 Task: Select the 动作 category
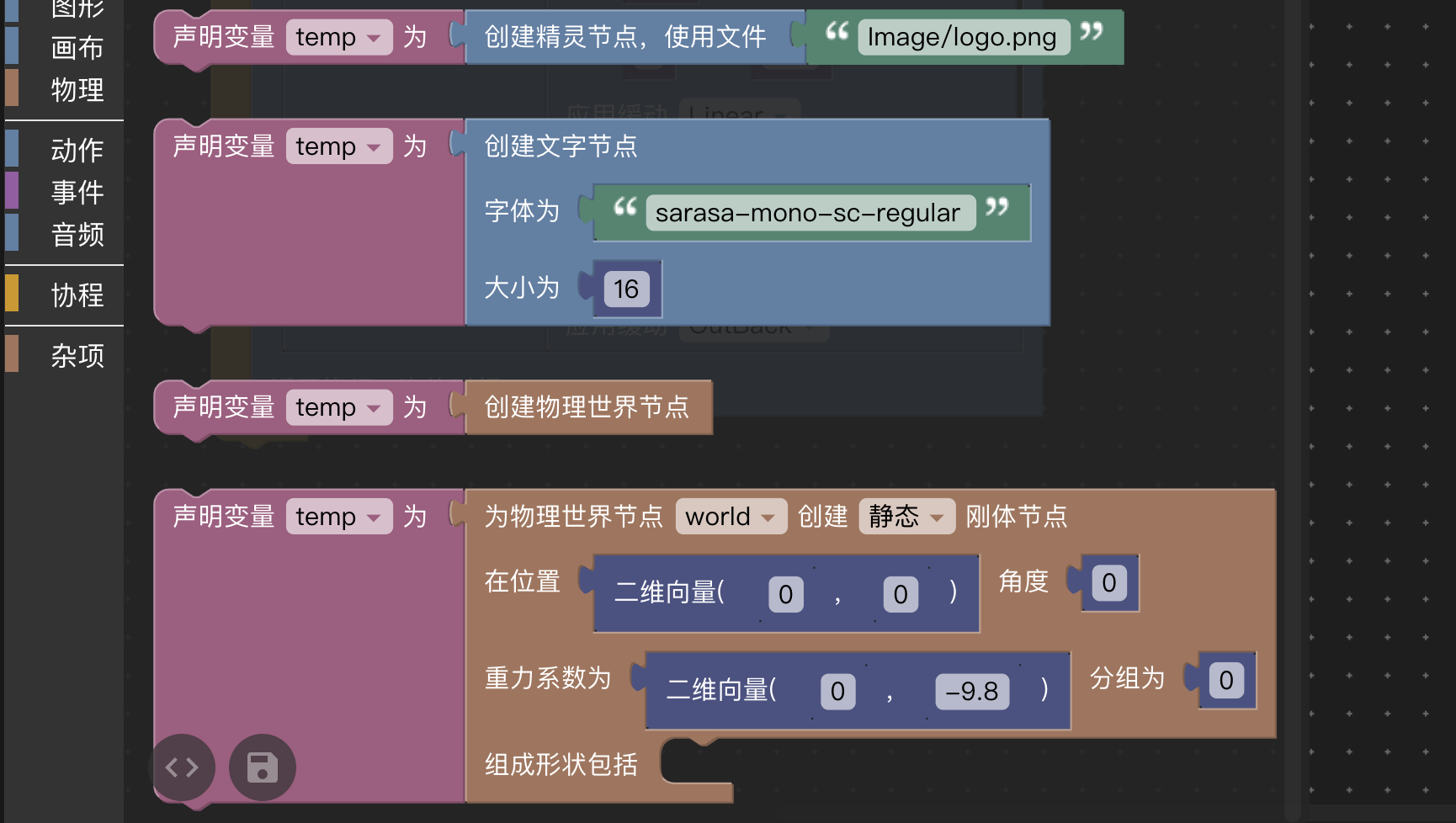click(x=77, y=150)
